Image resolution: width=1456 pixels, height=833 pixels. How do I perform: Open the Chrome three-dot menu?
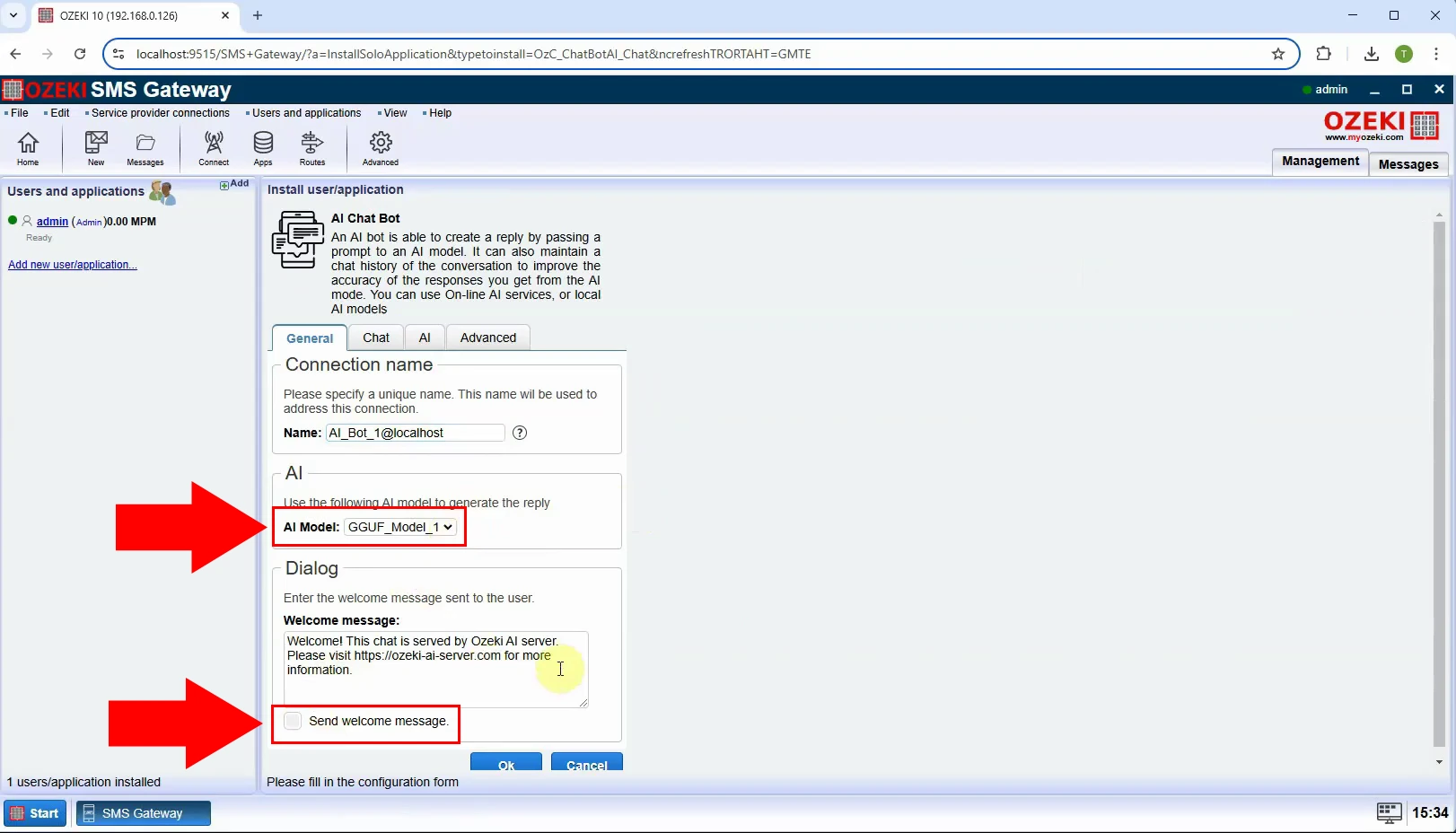tap(1436, 54)
